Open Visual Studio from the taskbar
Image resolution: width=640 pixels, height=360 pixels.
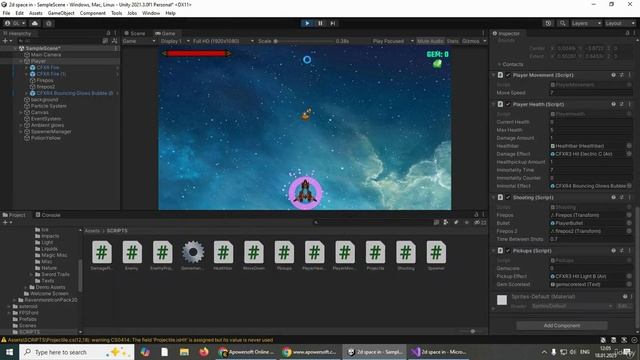click(439, 352)
